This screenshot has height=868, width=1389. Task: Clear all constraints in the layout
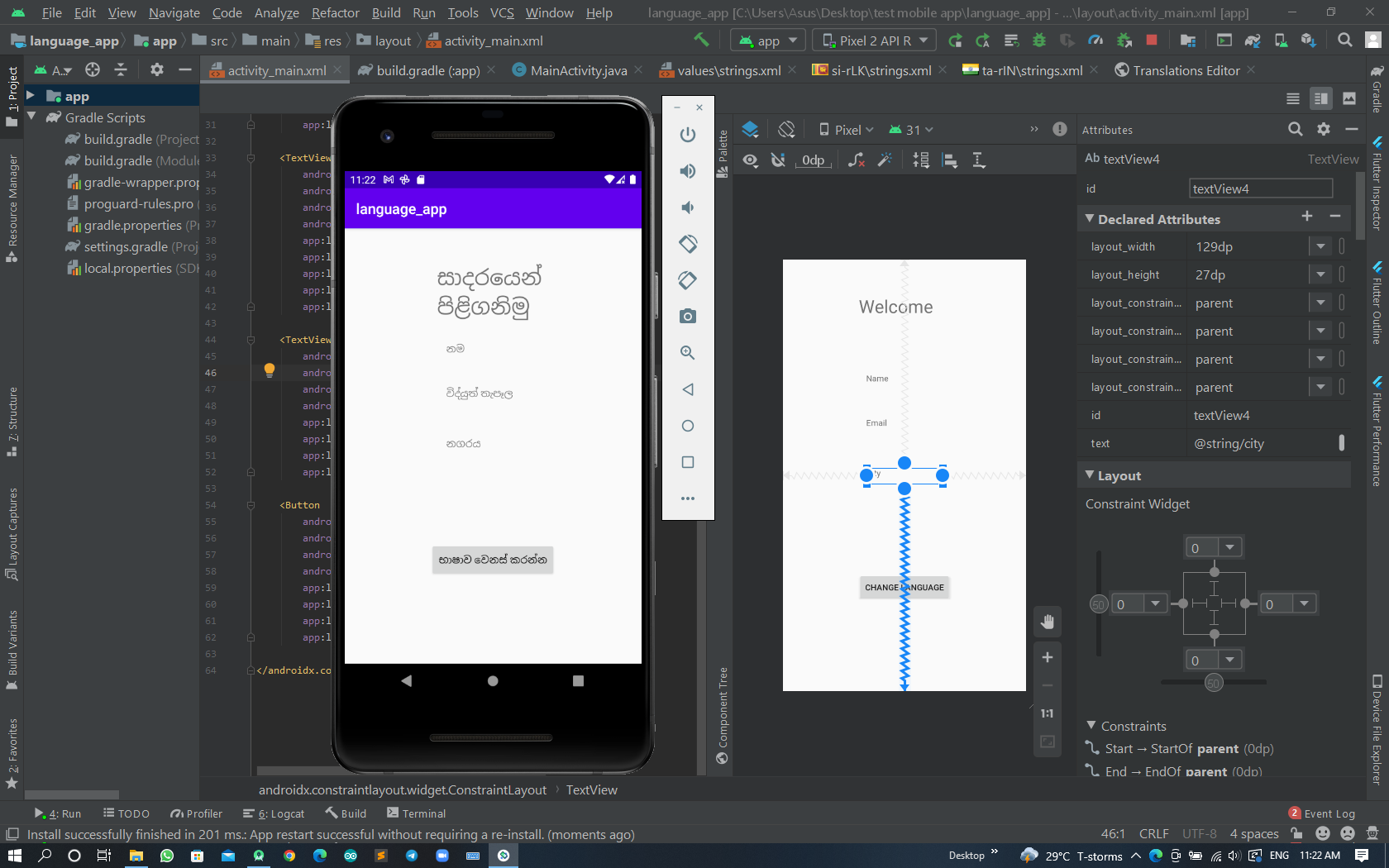pos(856,160)
